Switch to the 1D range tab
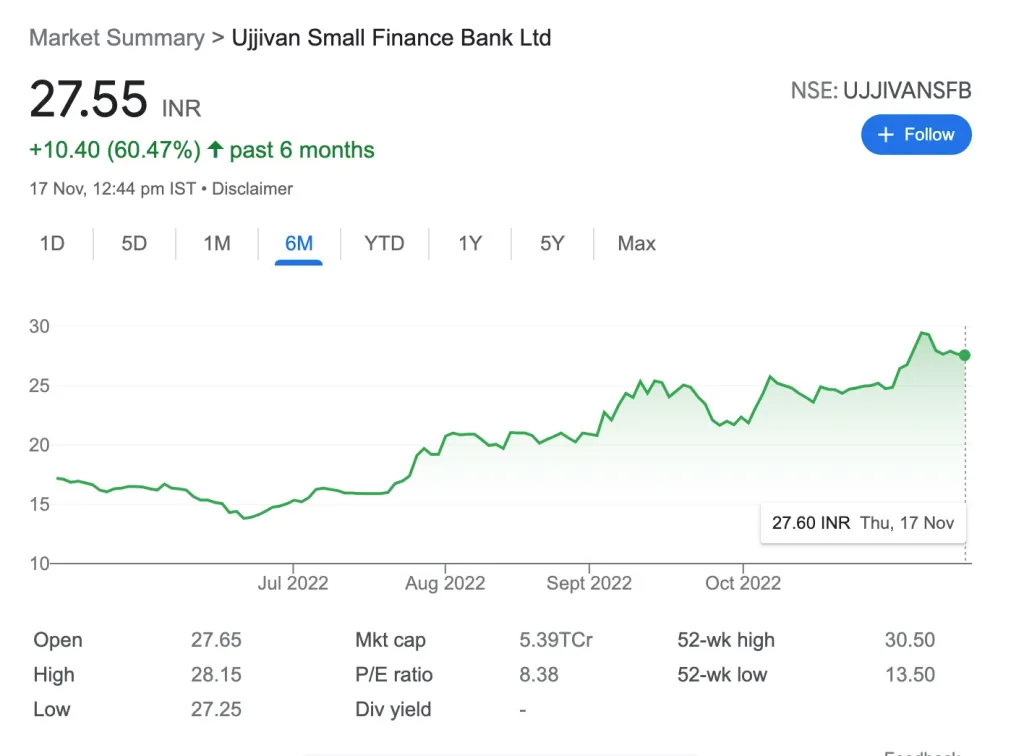Screen dimensions: 1024x756 pyautogui.click(x=52, y=244)
